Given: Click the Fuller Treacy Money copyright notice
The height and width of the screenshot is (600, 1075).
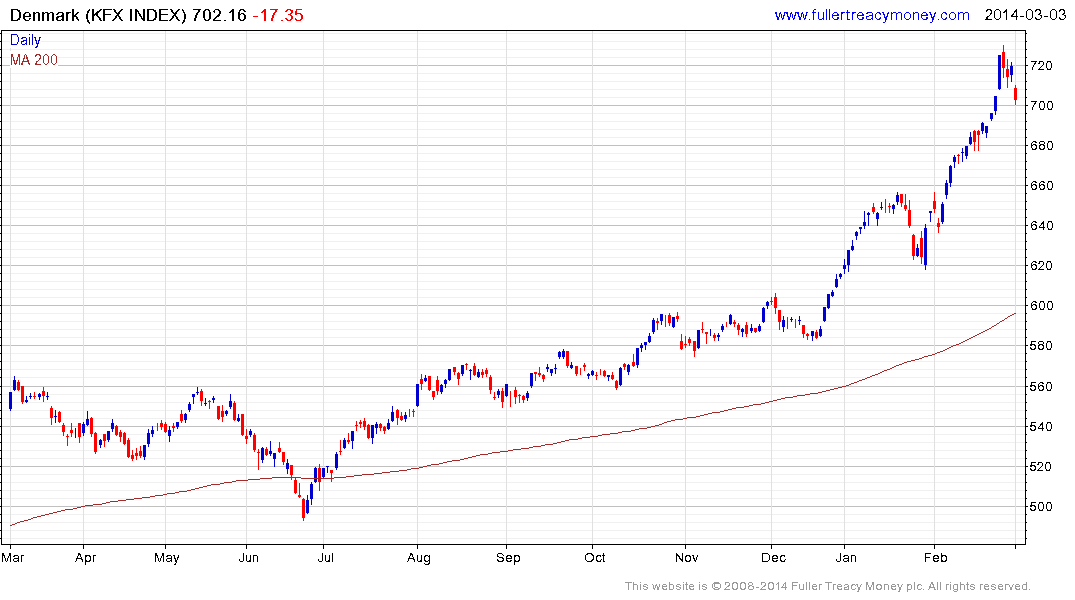Looking at the screenshot, I should 828,586.
